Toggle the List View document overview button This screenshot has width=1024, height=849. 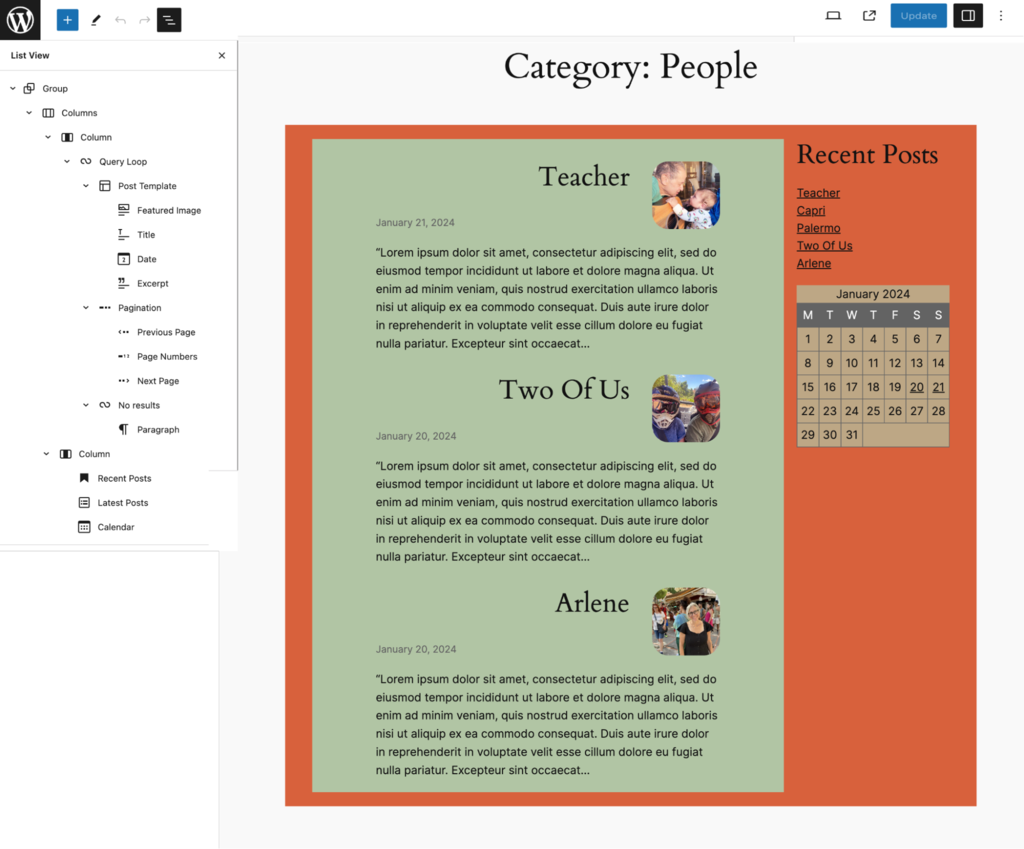[x=169, y=20]
